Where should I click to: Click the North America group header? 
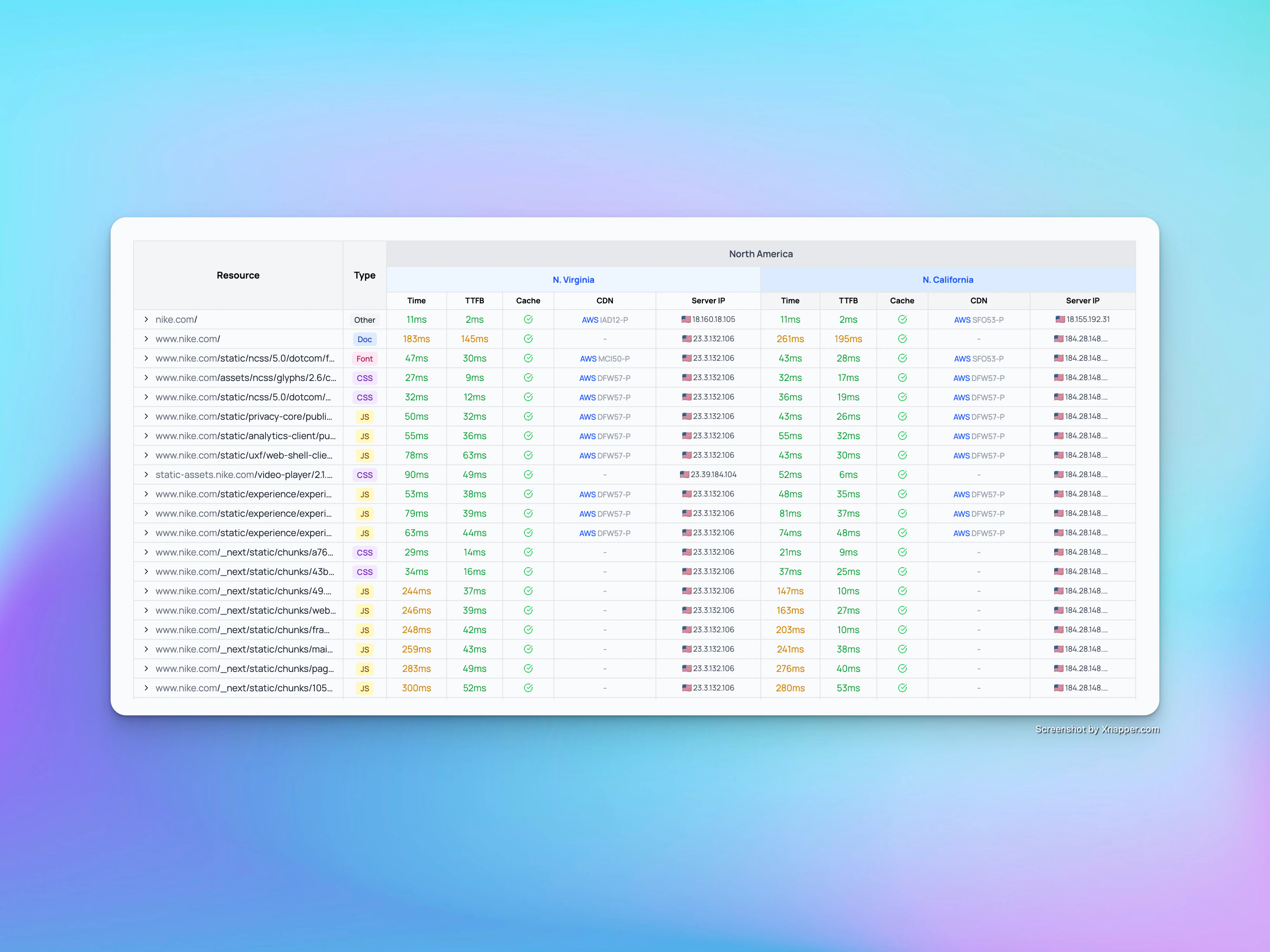tap(761, 254)
